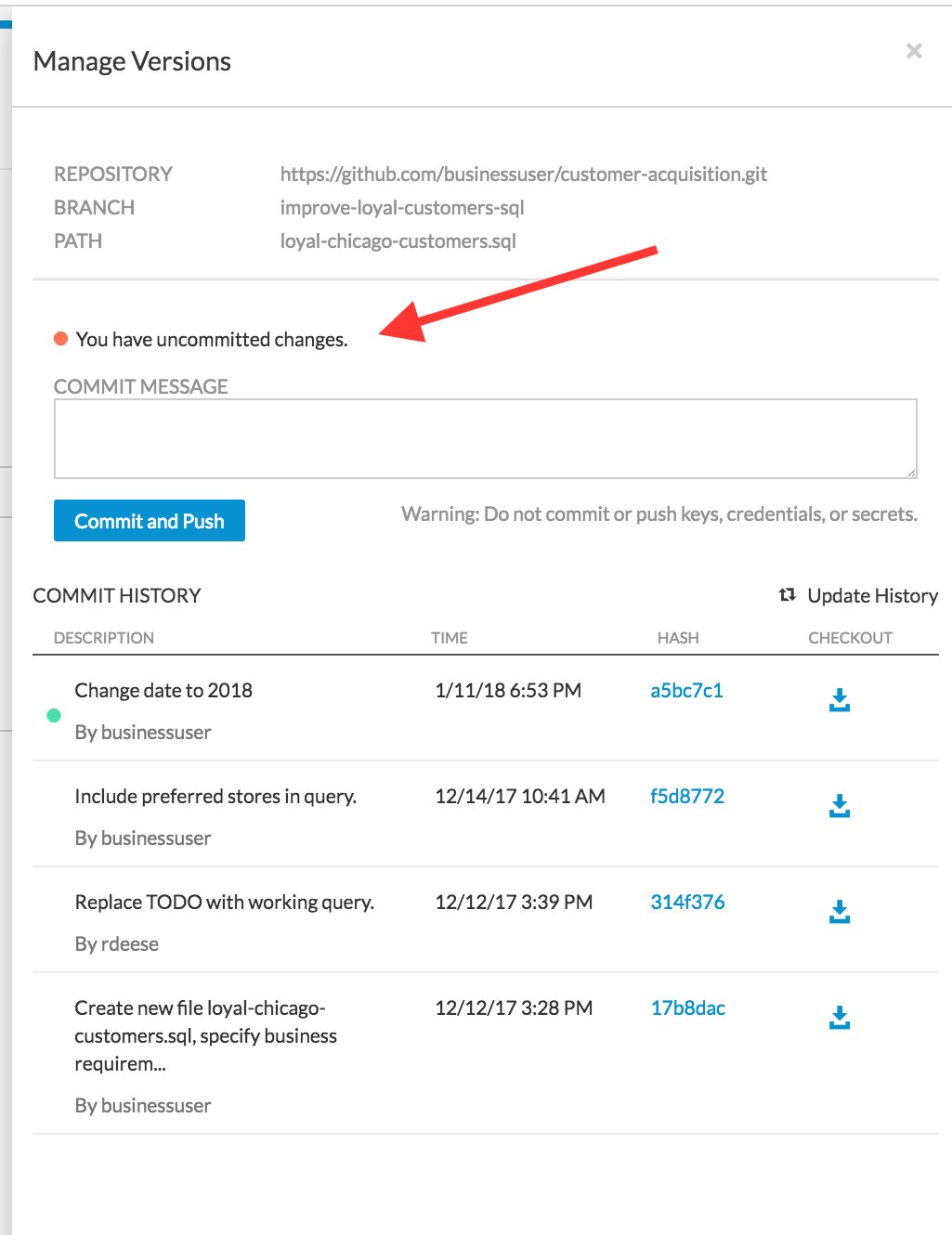Download checkout for commit 314f376
The height and width of the screenshot is (1235, 952).
[x=840, y=912]
